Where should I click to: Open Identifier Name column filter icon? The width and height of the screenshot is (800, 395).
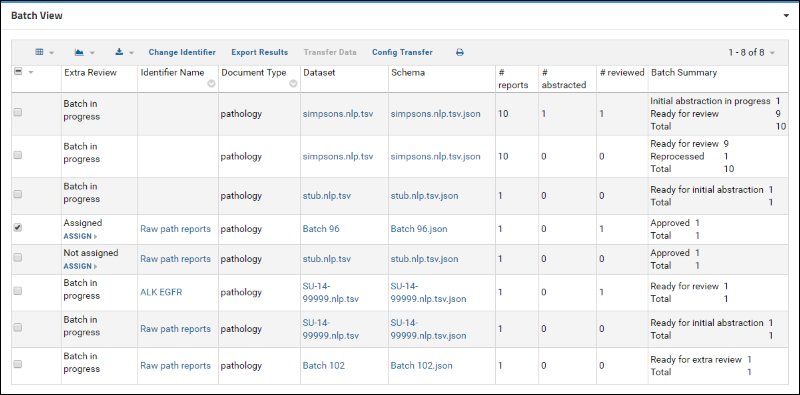[211, 84]
